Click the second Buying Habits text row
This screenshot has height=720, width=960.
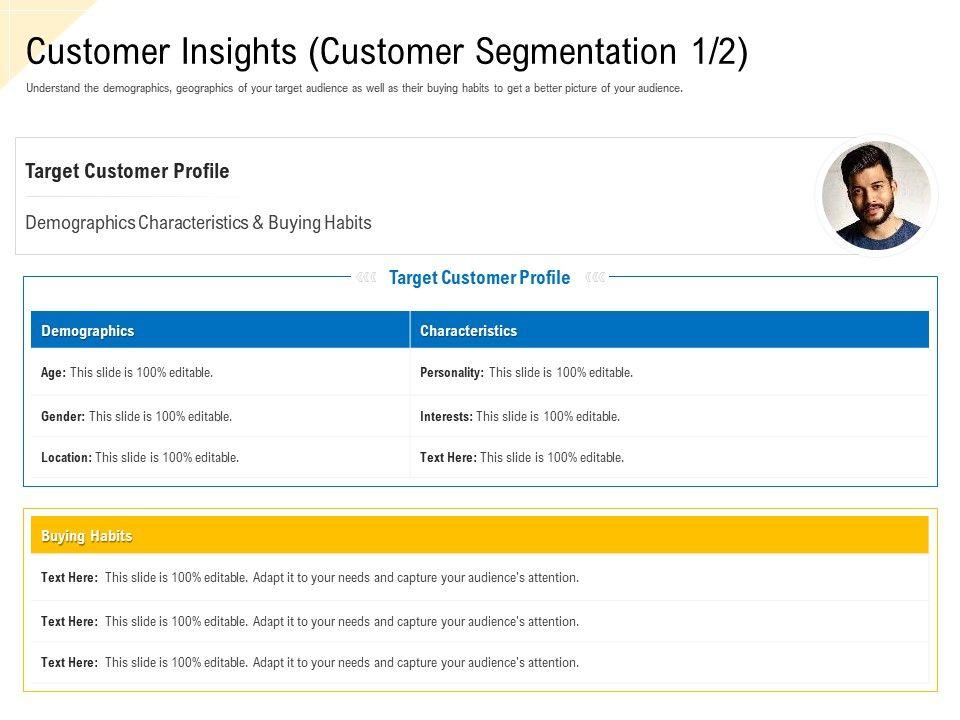[310, 621]
